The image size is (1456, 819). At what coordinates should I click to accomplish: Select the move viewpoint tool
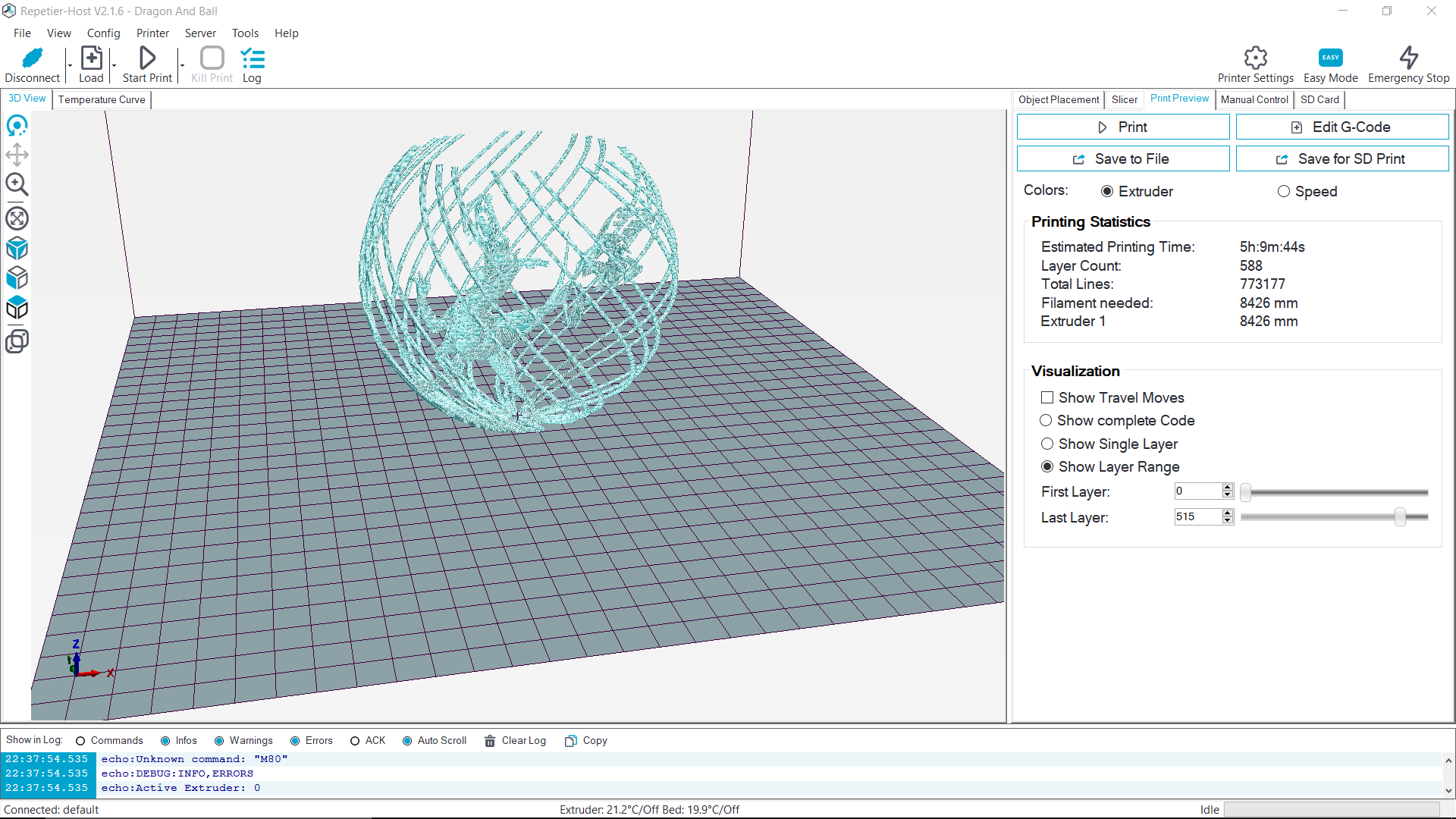17,155
